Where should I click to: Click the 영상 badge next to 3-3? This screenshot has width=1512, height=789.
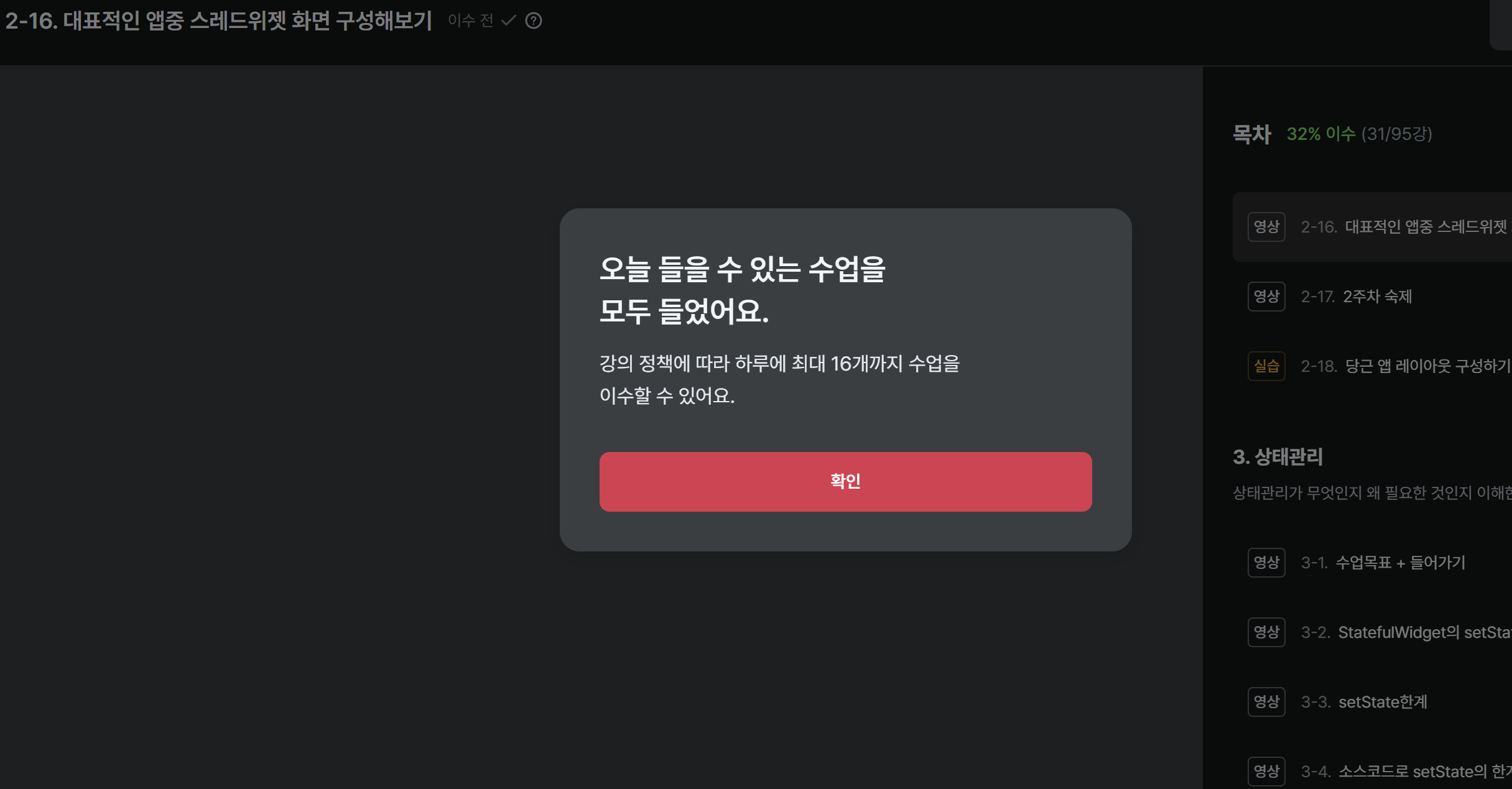pos(1266,702)
